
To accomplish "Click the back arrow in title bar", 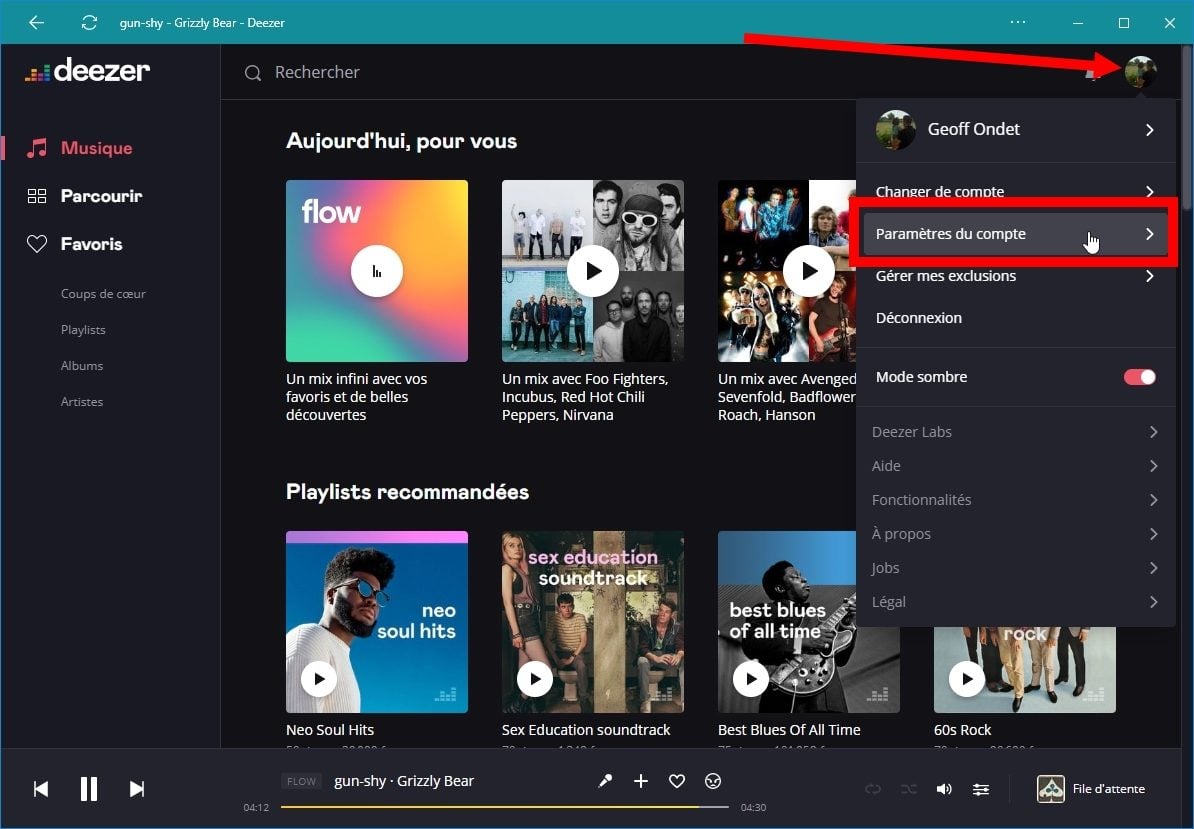I will click(36, 22).
